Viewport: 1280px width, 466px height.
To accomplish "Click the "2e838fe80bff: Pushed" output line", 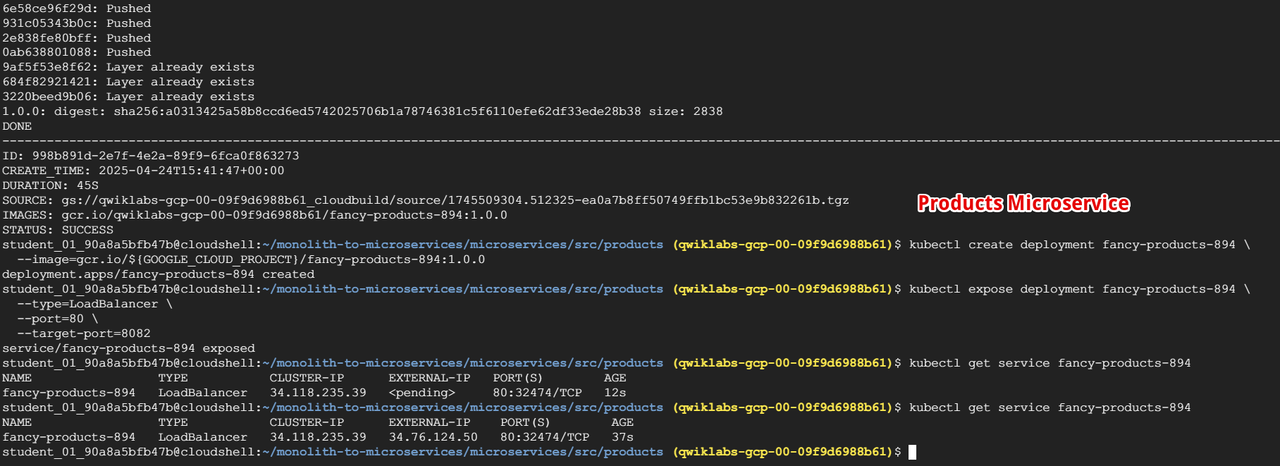I will (77, 38).
